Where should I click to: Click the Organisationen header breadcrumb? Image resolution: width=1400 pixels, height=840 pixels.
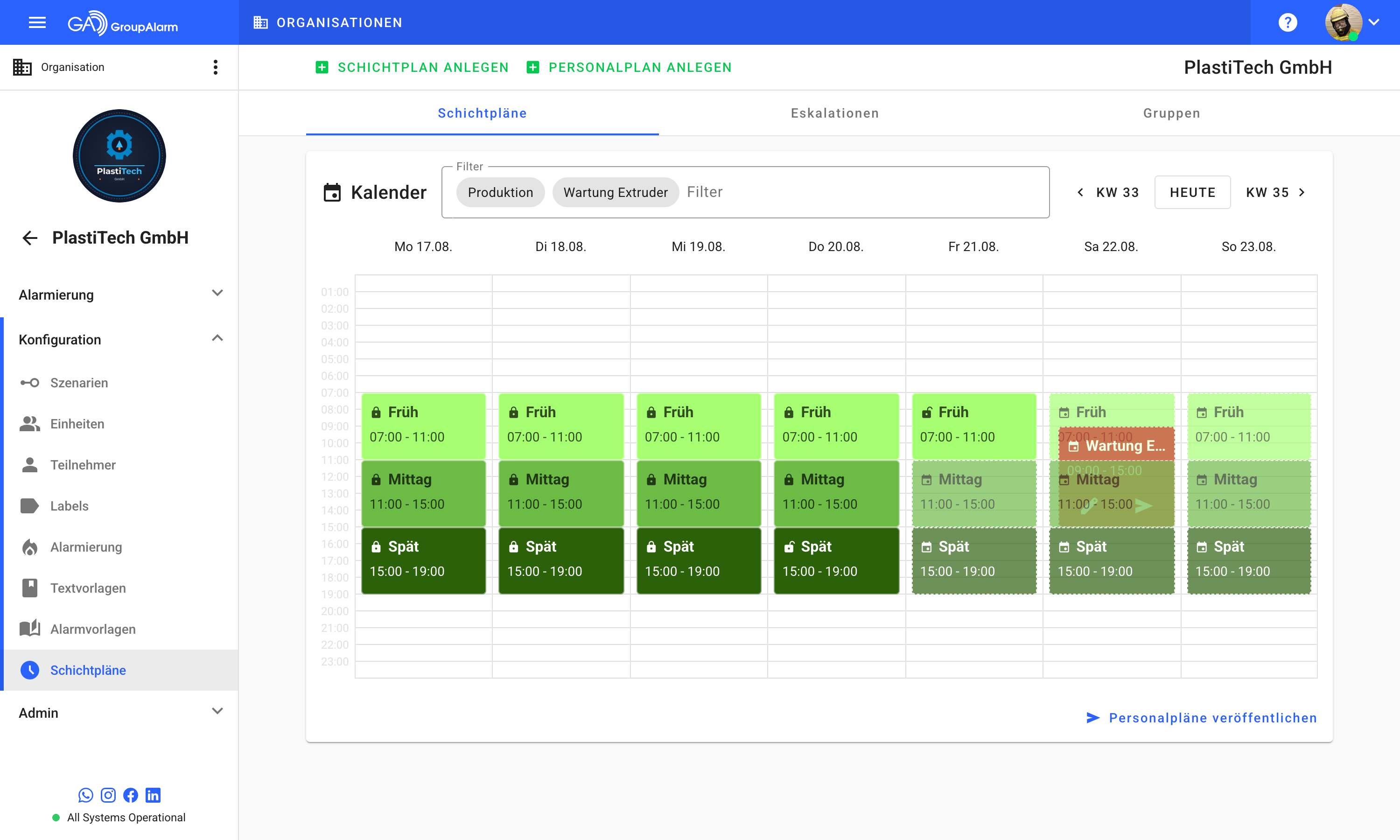click(328, 23)
